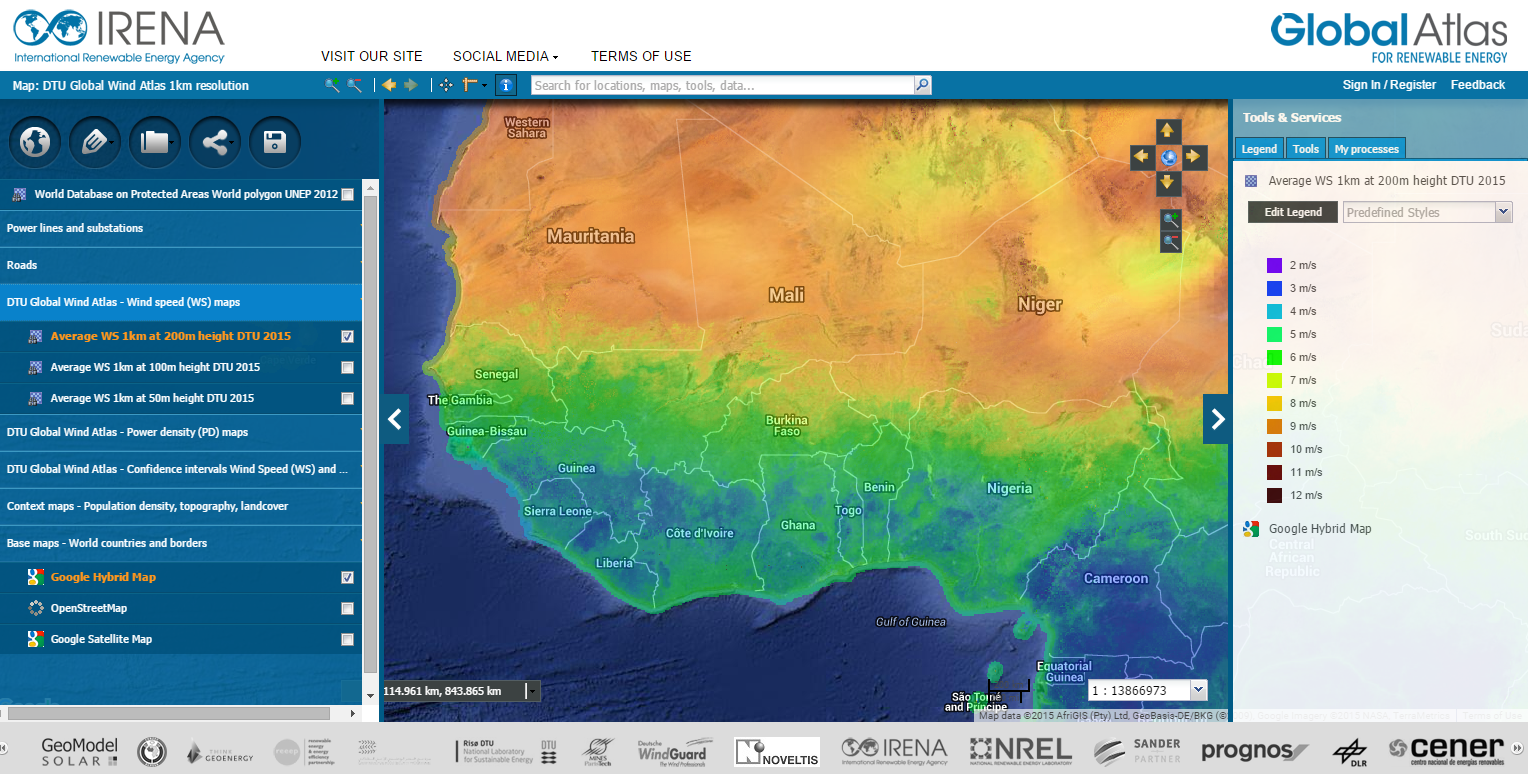Switch to the Tools tab
This screenshot has height=774, width=1528.
pyautogui.click(x=1305, y=149)
